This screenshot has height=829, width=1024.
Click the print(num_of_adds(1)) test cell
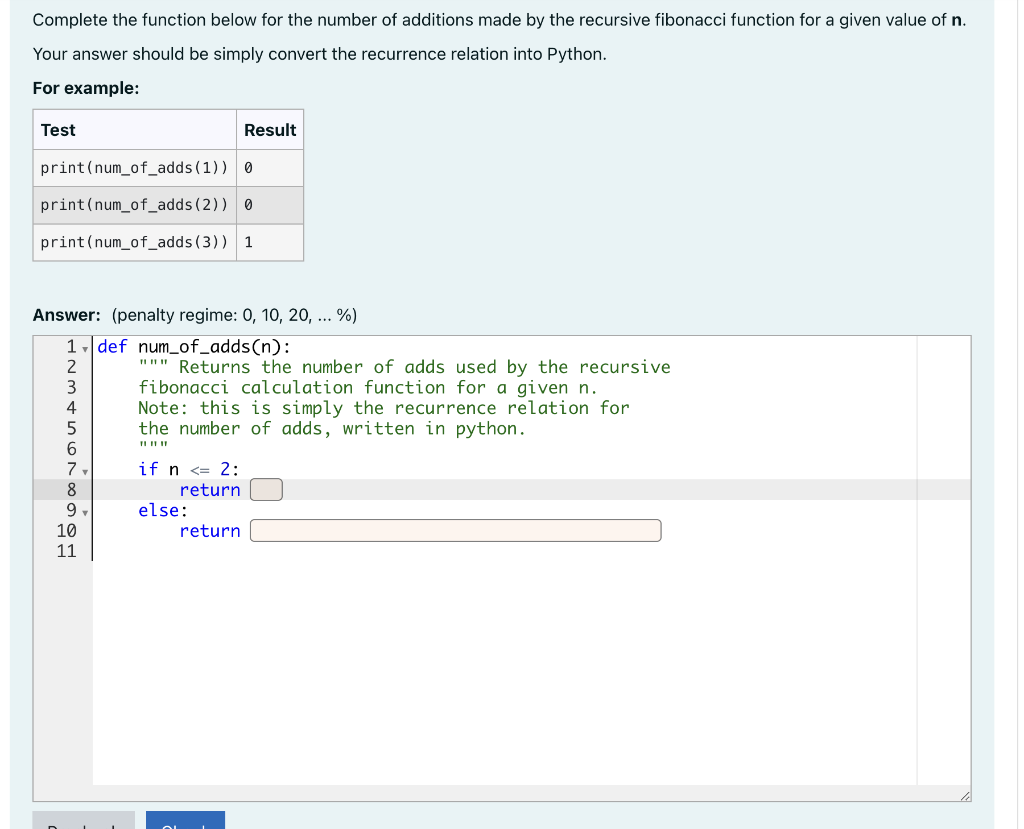pyautogui.click(x=133, y=167)
